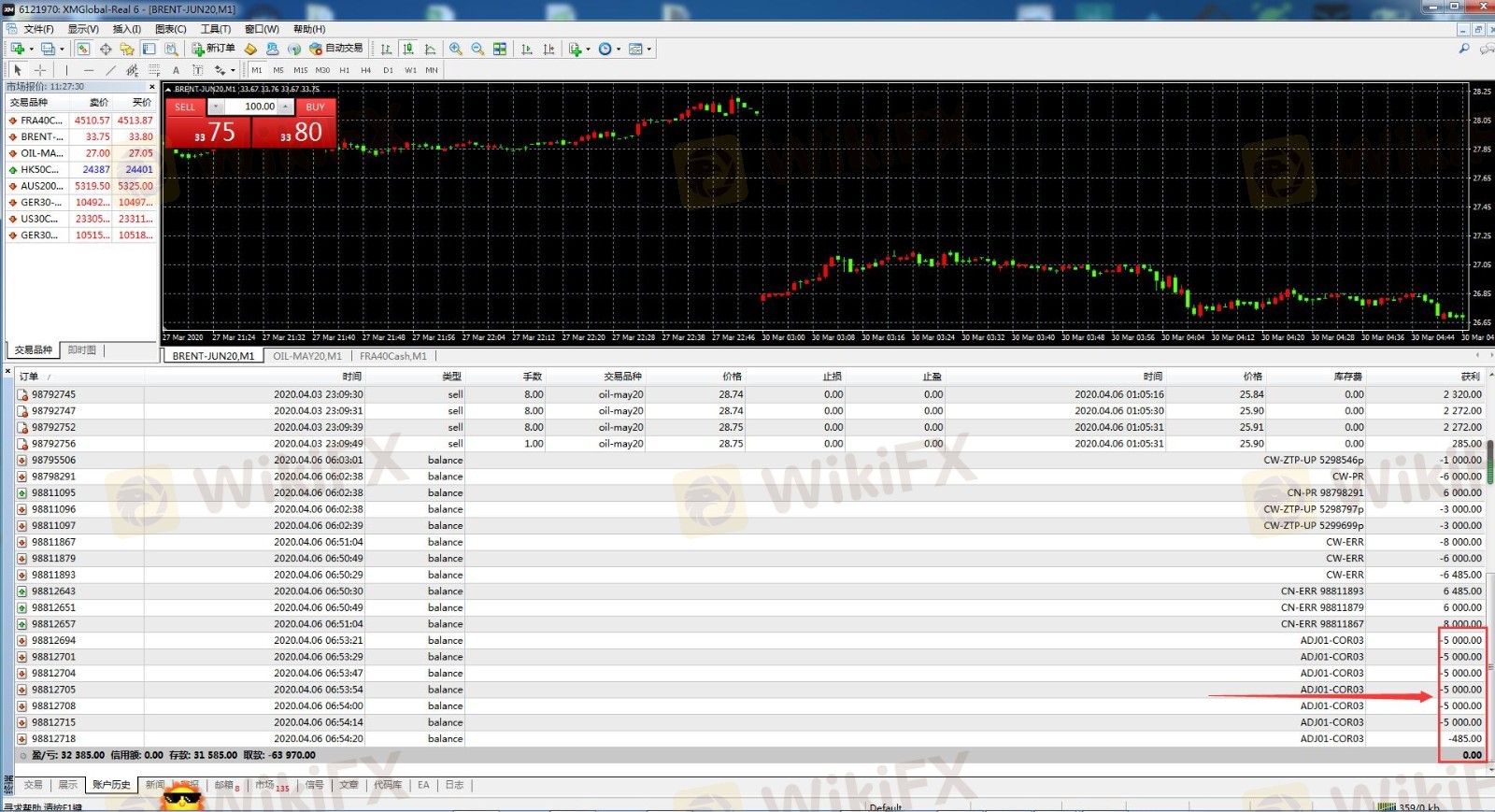Screen dimensions: 1495x812
Task: Open the MetaEditor yellow diamond icon
Action: point(250,49)
